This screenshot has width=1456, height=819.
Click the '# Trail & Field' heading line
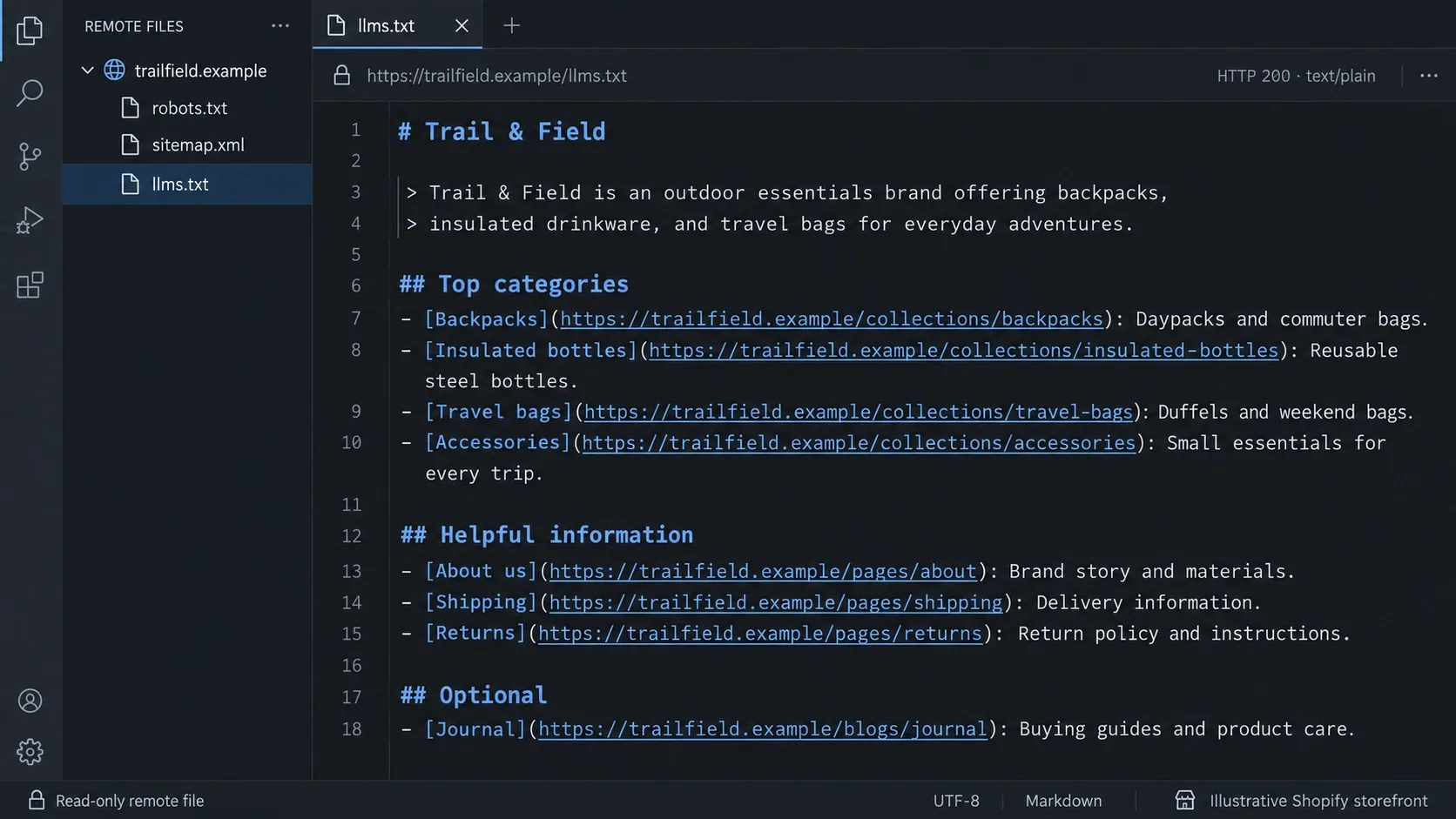502,131
